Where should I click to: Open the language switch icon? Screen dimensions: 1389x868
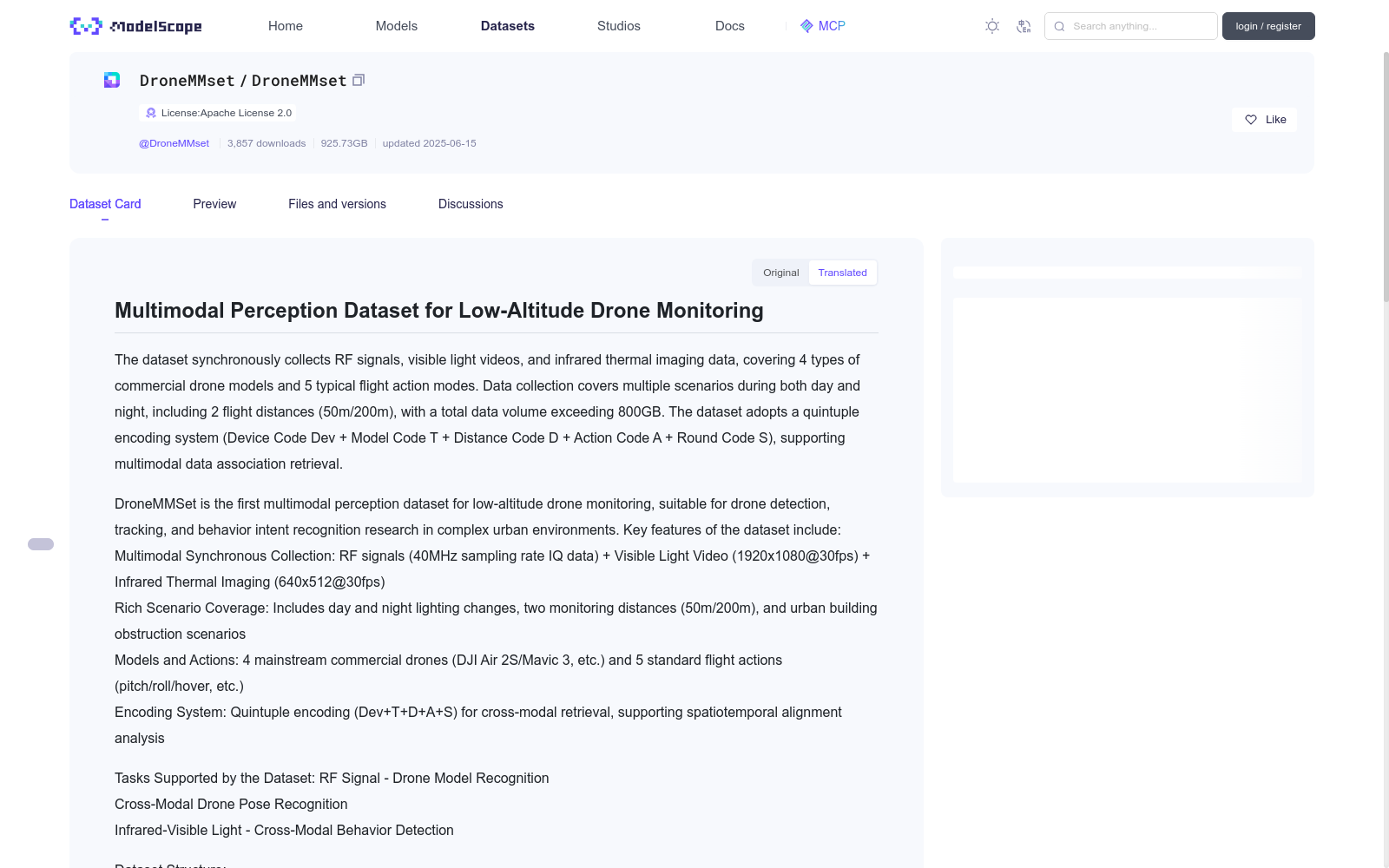pos(1024,26)
